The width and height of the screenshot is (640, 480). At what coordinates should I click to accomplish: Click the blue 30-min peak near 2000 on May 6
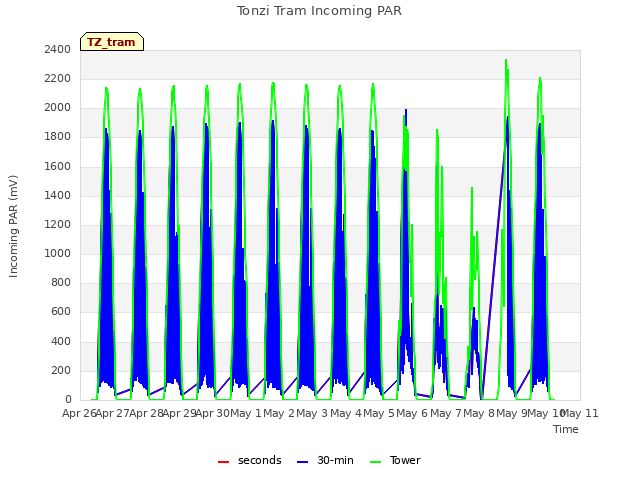click(x=406, y=110)
